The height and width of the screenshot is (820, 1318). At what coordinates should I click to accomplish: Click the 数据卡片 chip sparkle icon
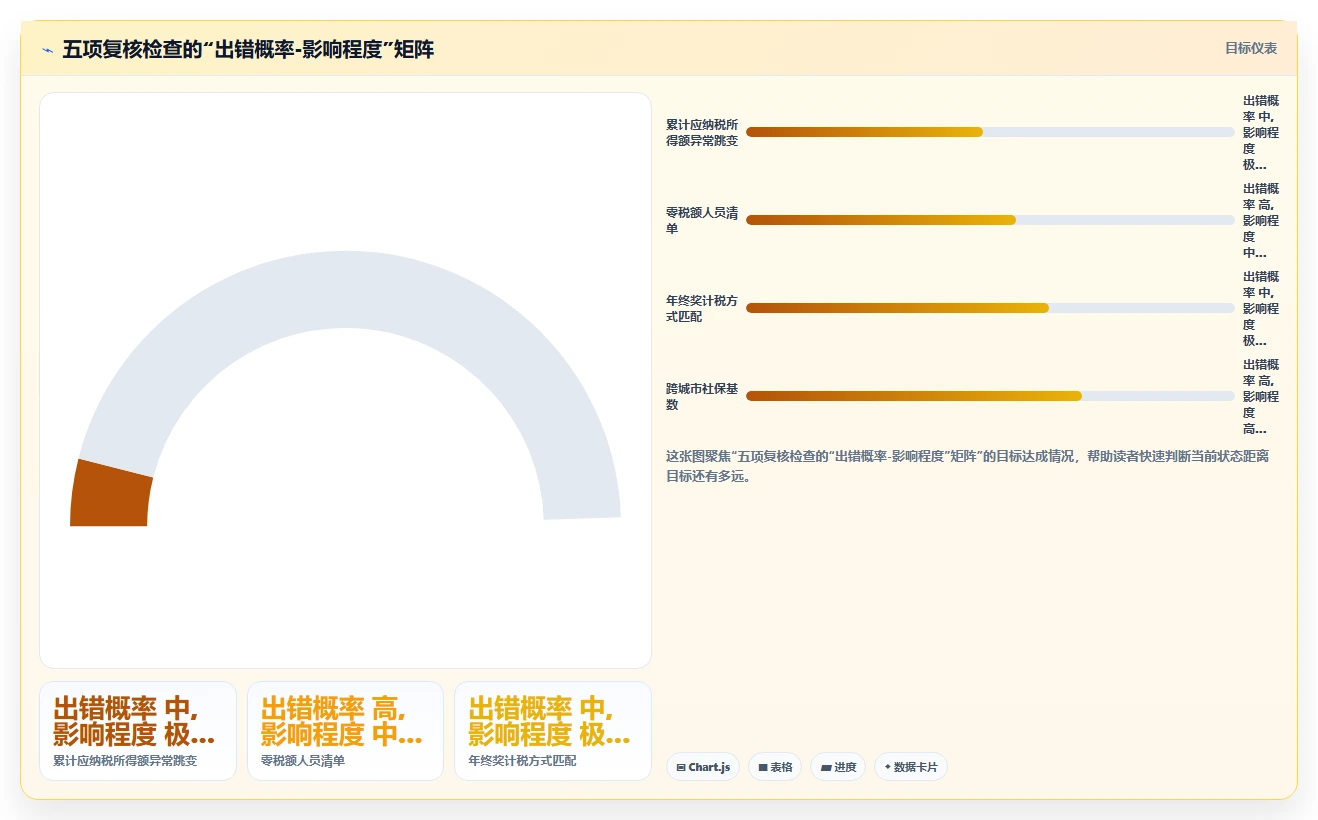[887, 767]
